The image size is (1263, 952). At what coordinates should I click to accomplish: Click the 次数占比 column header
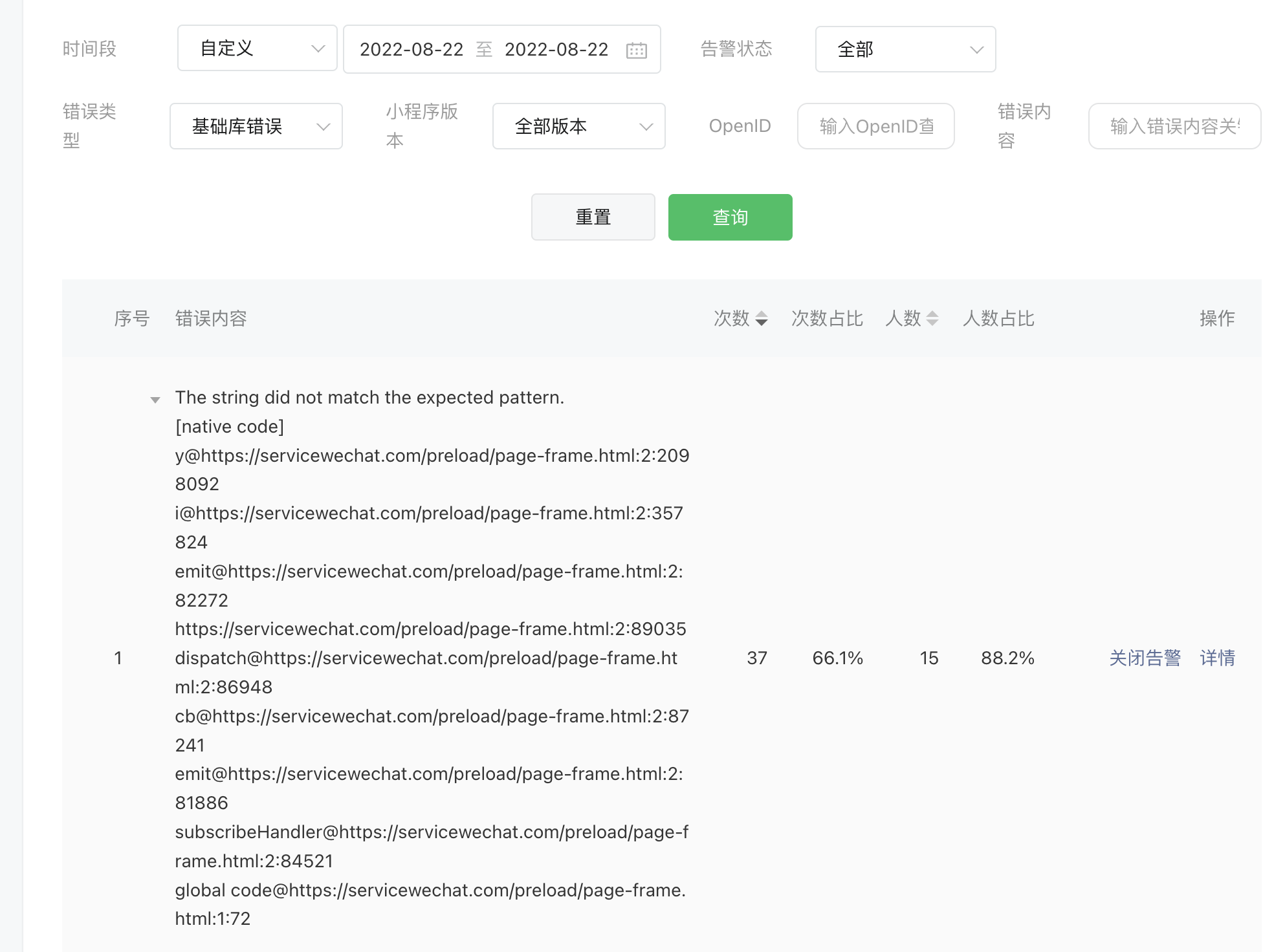827,318
